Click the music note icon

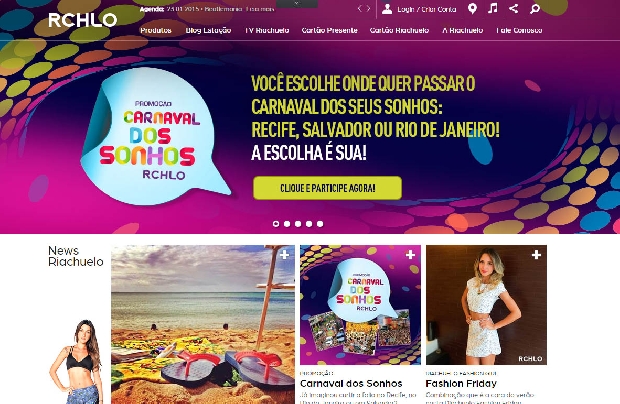493,8
